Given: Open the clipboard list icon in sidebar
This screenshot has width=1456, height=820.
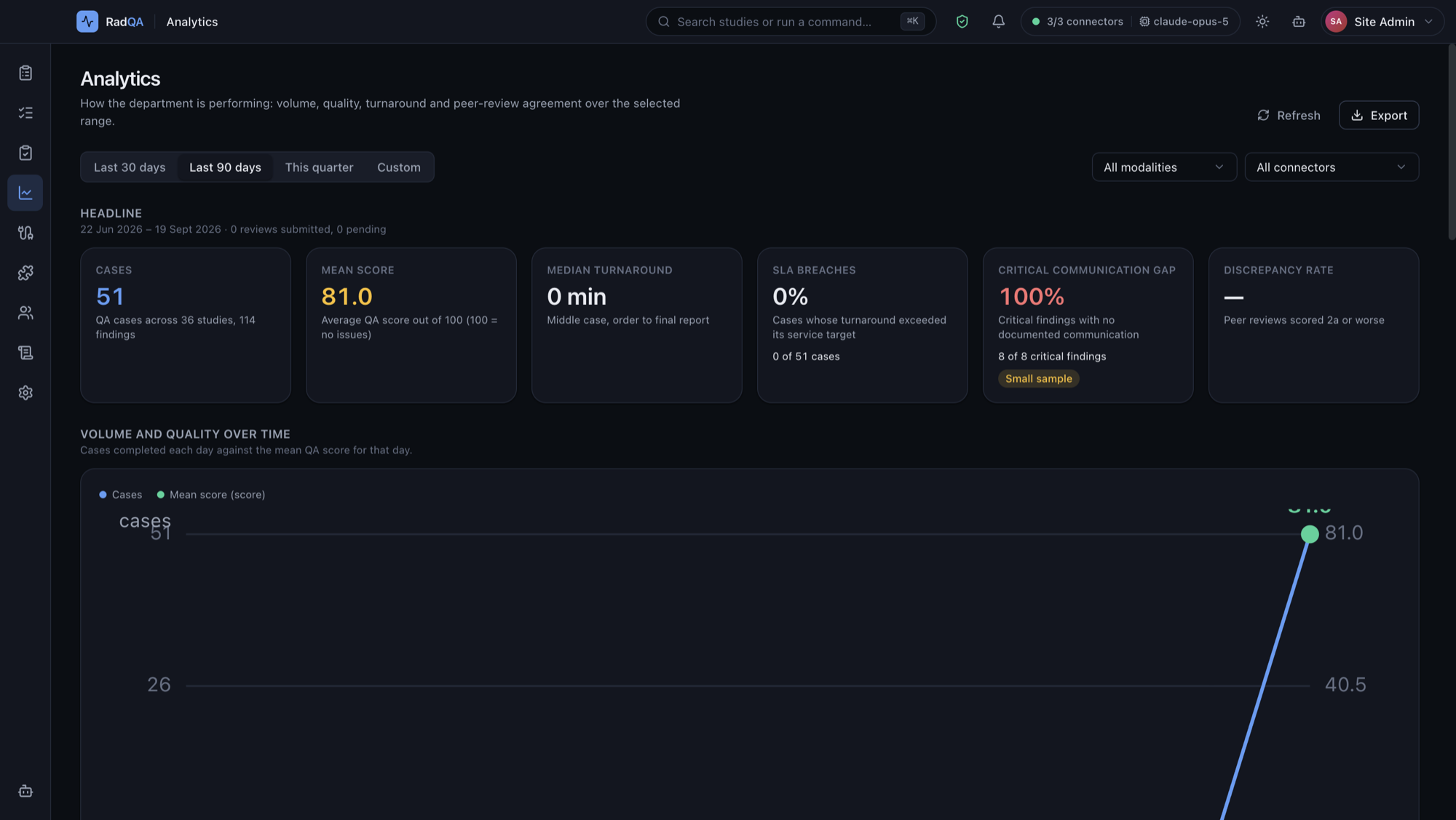Looking at the screenshot, I should (x=25, y=73).
